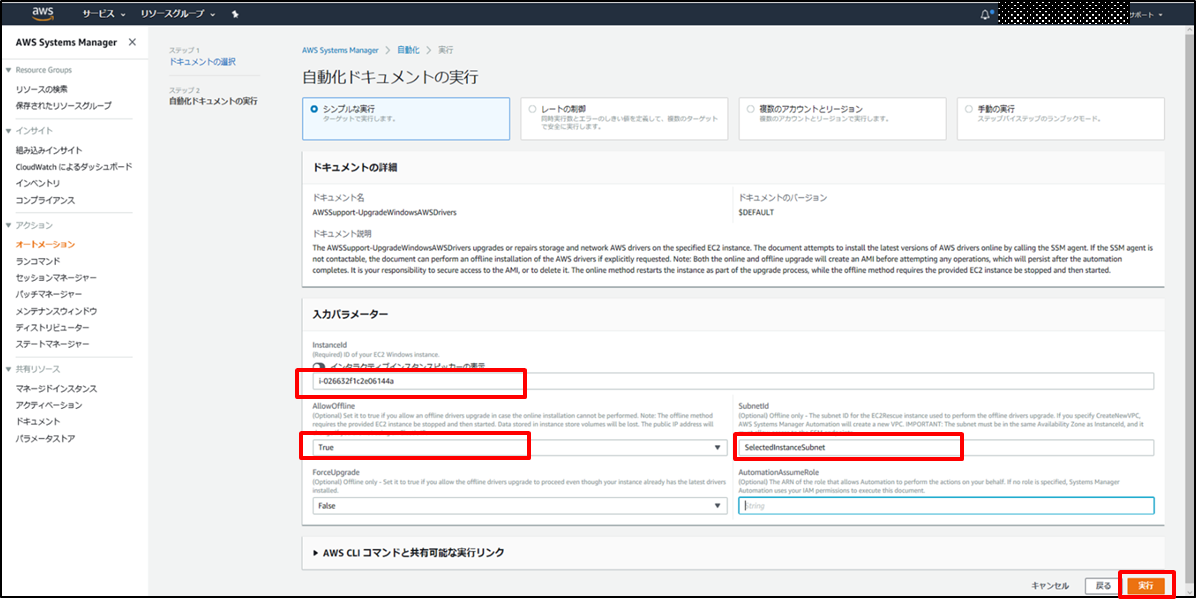Choose the 複数のアカウントとリージョン radio option

click(x=750, y=109)
